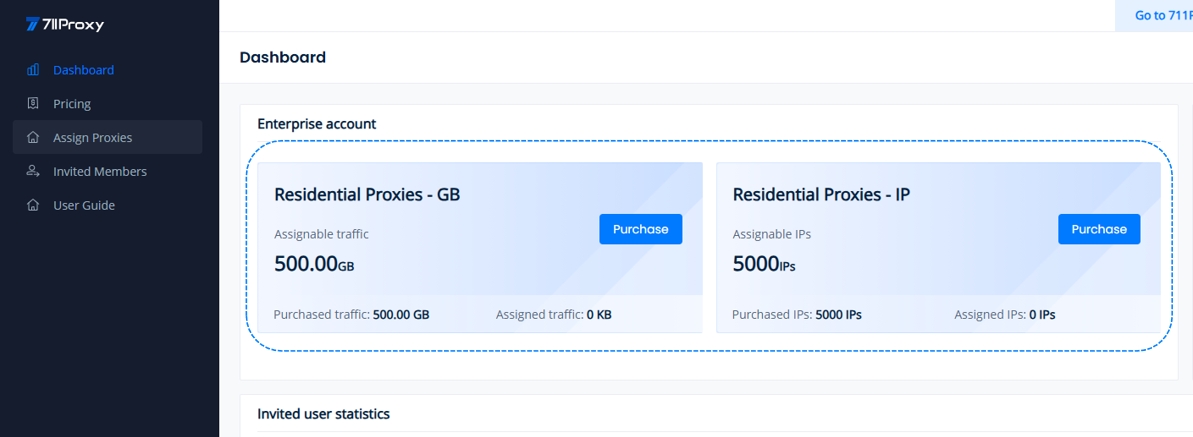Click the Pricing receipt icon in sidebar
The width and height of the screenshot is (1193, 437).
click(x=33, y=104)
